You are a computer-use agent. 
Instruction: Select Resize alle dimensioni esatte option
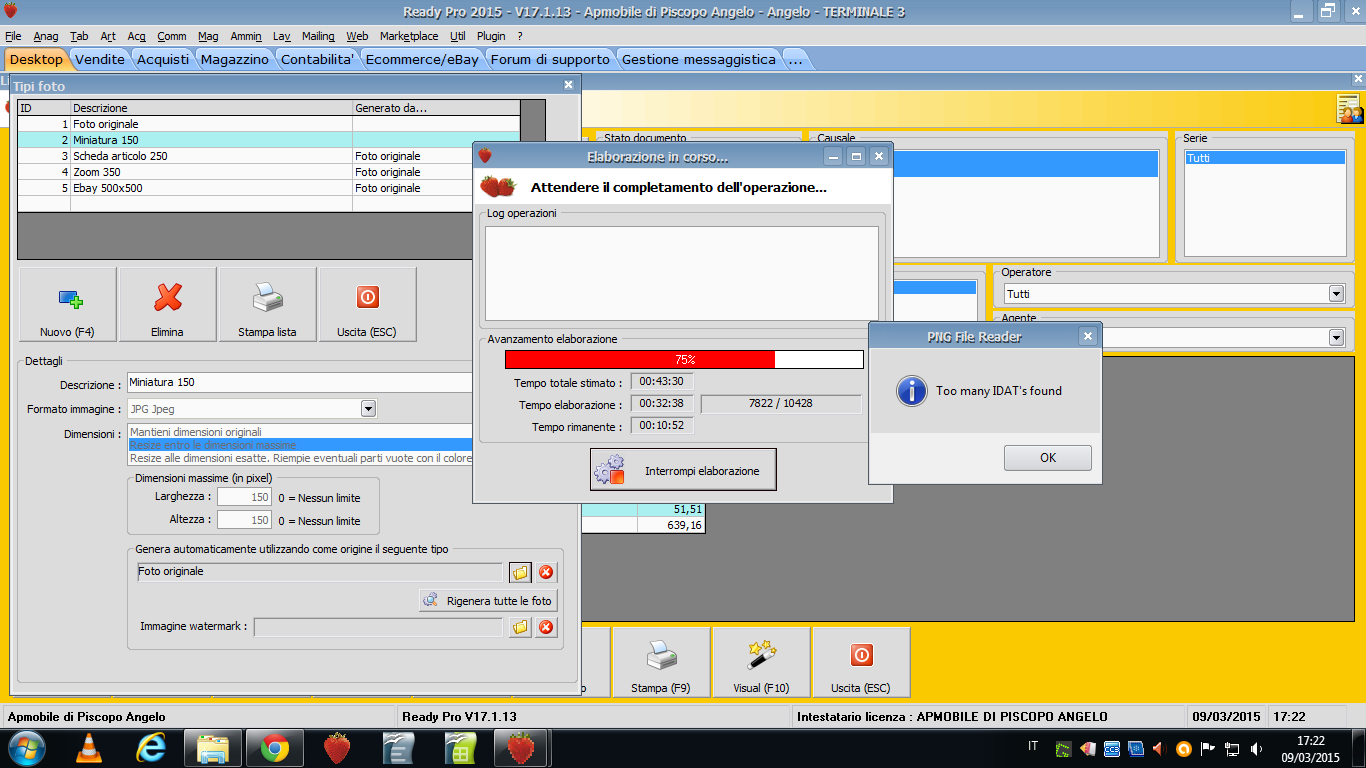coord(300,458)
